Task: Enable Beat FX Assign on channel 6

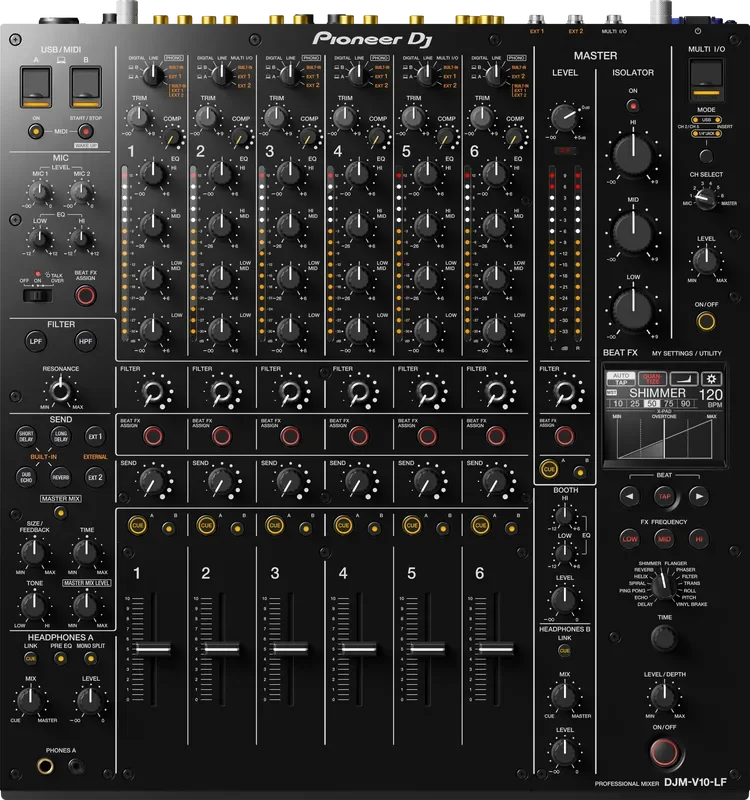Action: coord(495,436)
